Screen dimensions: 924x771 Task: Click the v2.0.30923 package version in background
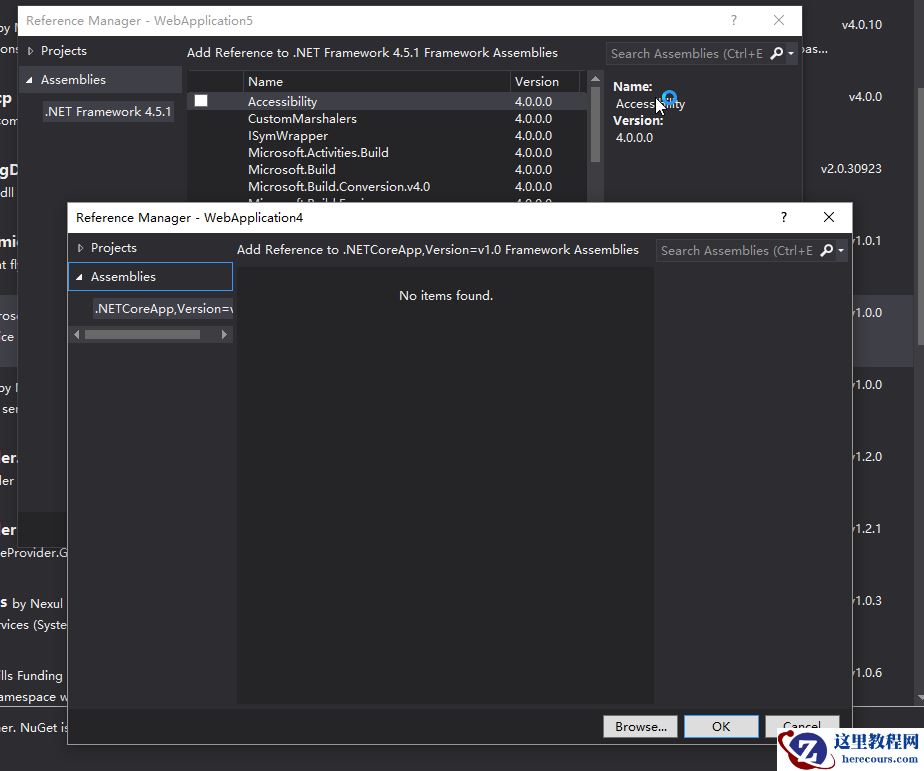(x=851, y=169)
